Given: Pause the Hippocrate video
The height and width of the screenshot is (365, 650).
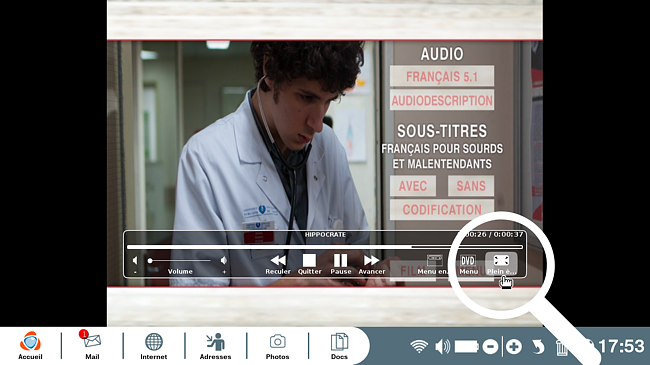Looking at the screenshot, I should pos(340,264).
